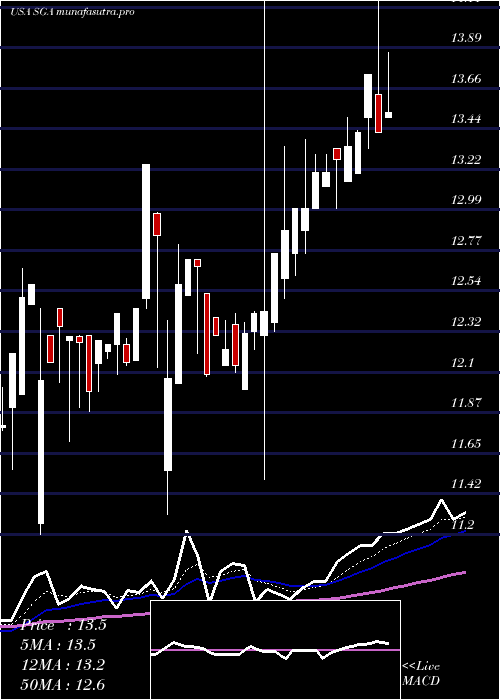Click the 12.77 price axis label
The width and height of the screenshot is (500, 700).
466,241
